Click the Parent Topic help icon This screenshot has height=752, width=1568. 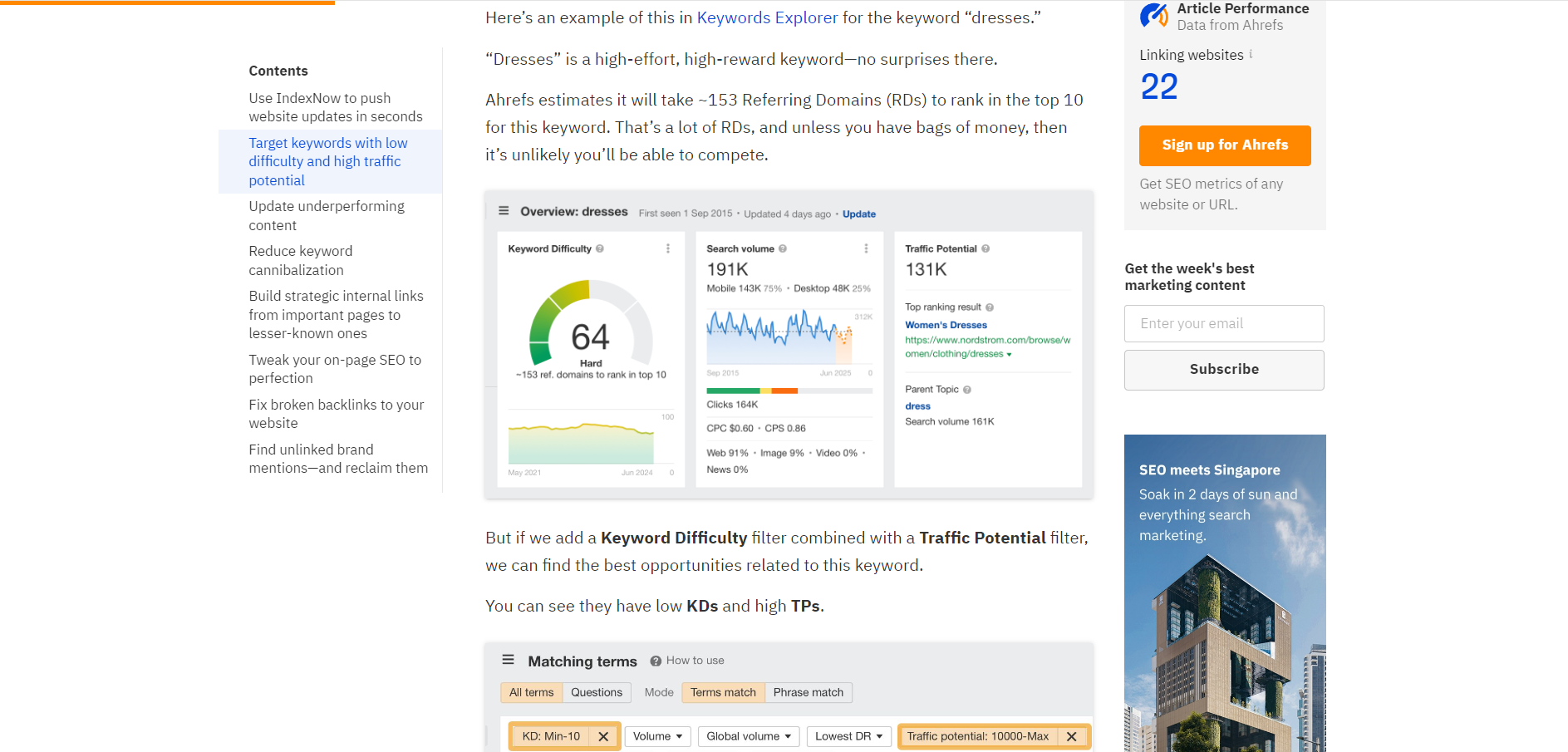click(x=967, y=390)
